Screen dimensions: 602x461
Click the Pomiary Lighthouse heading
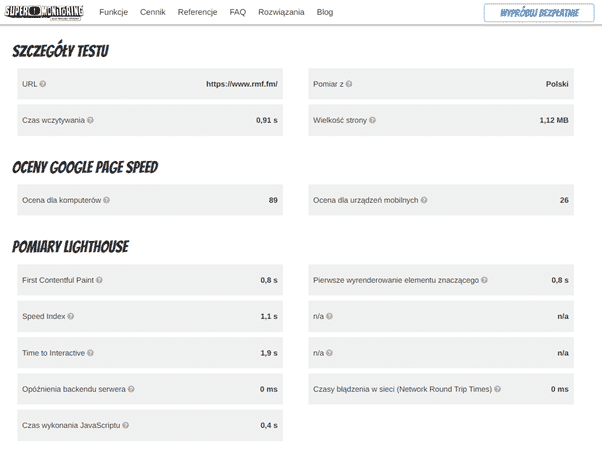pos(71,246)
